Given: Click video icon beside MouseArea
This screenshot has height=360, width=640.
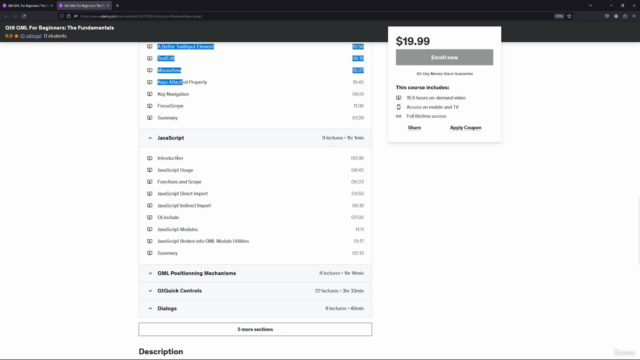Looking at the screenshot, I should [x=150, y=70].
